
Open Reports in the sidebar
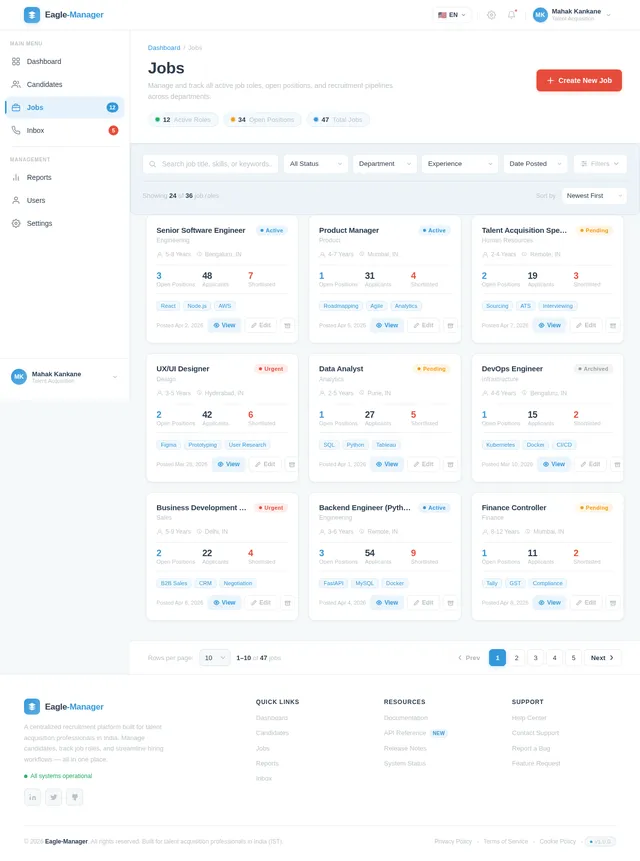tap(65, 177)
